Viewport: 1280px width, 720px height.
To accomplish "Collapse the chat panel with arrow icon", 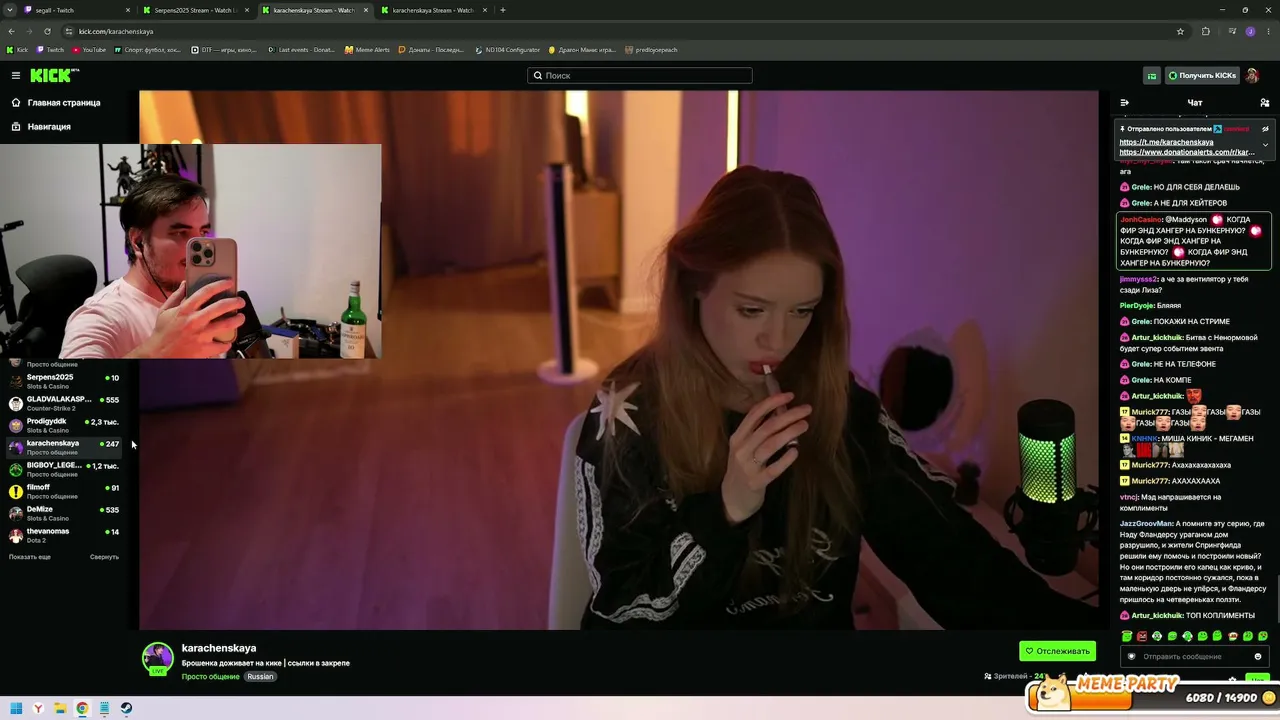I will (x=1124, y=102).
